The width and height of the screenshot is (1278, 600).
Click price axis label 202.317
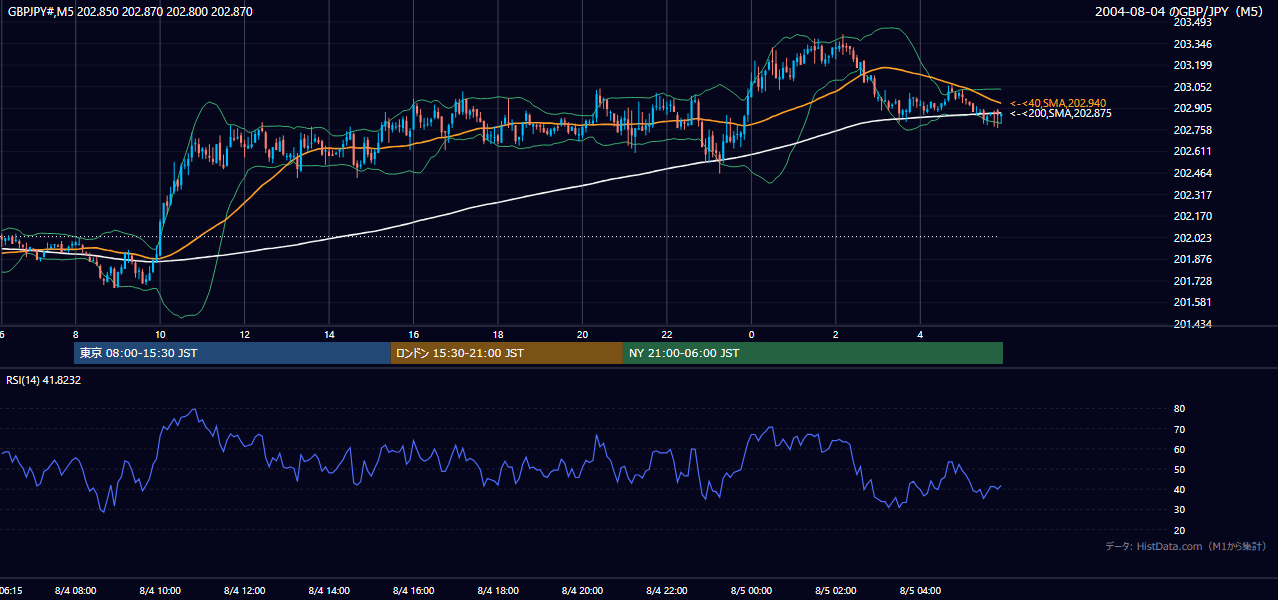pos(1193,195)
